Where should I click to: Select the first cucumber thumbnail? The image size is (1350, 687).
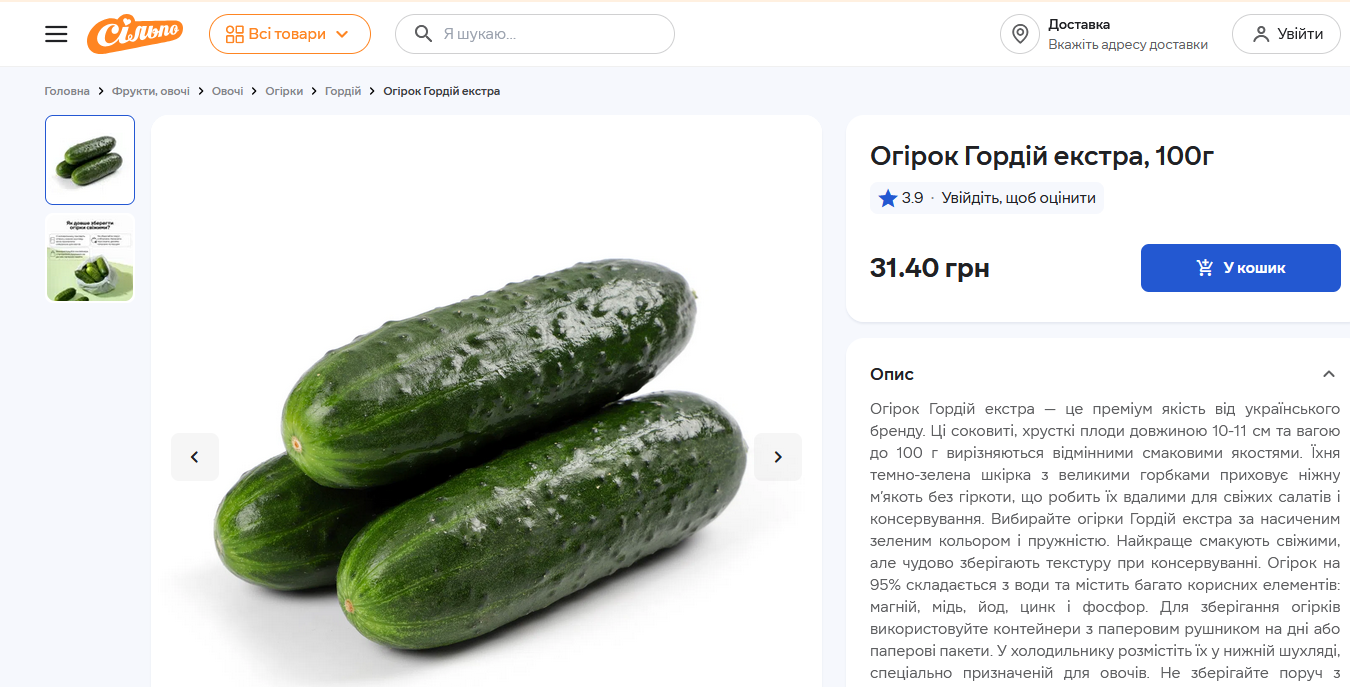pos(90,160)
